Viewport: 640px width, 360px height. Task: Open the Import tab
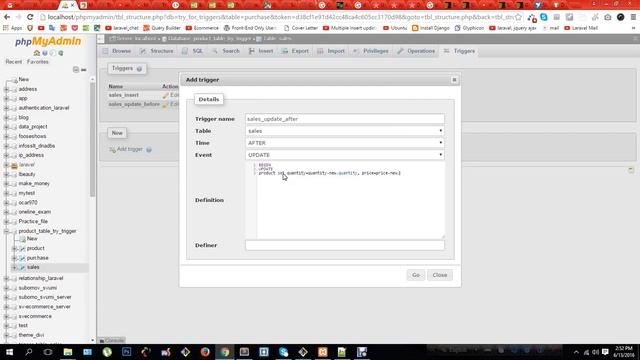331,51
